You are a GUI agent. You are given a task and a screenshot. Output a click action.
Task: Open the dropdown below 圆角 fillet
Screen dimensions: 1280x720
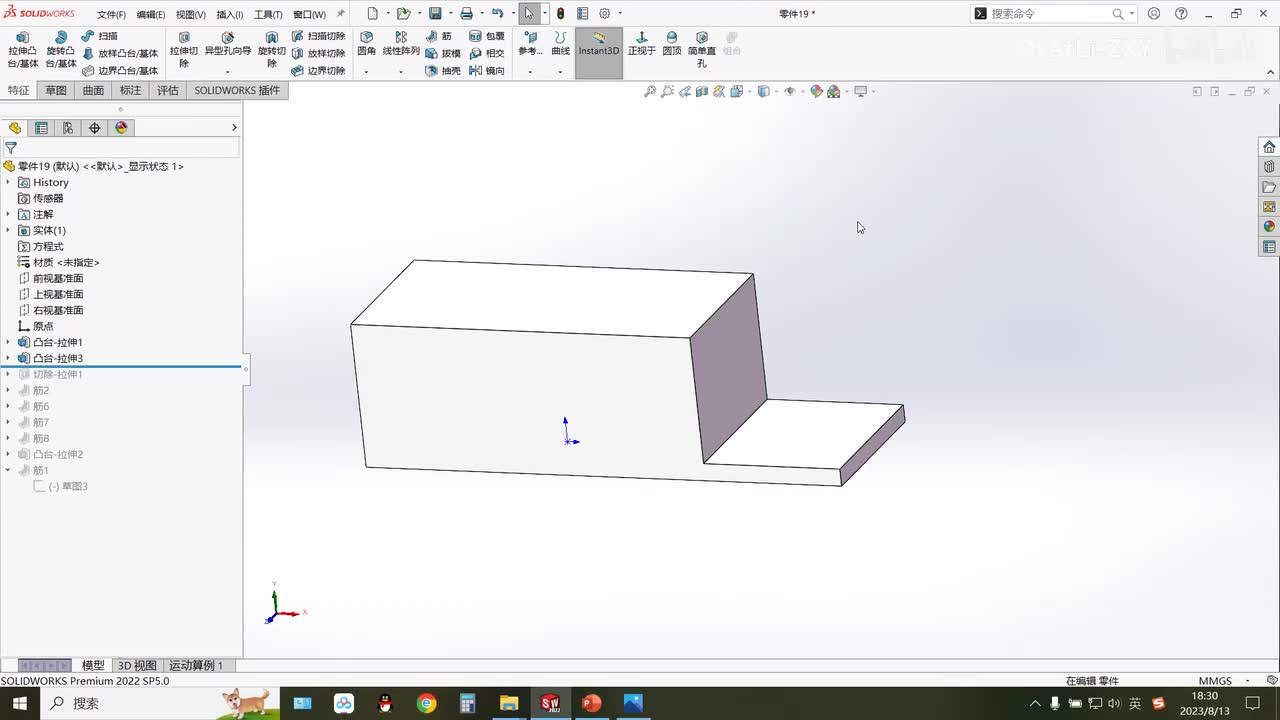click(366, 72)
